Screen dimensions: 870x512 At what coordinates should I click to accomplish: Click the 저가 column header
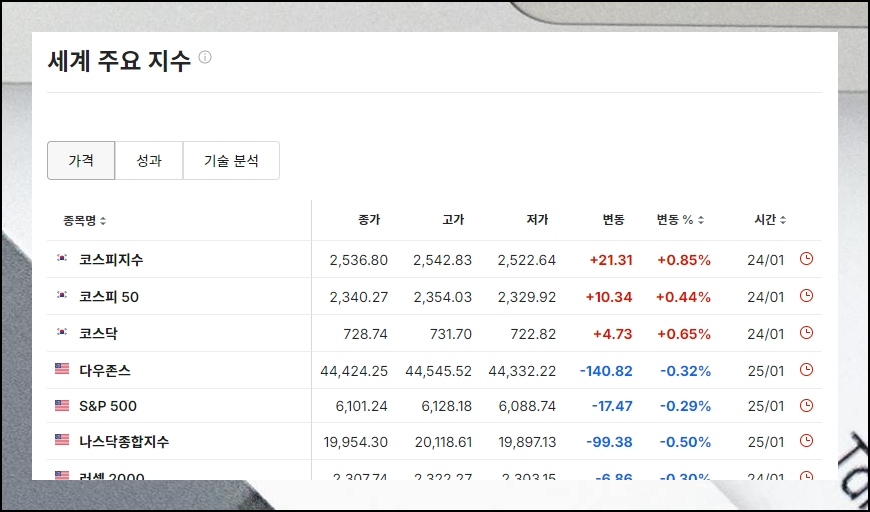pyautogui.click(x=537, y=220)
